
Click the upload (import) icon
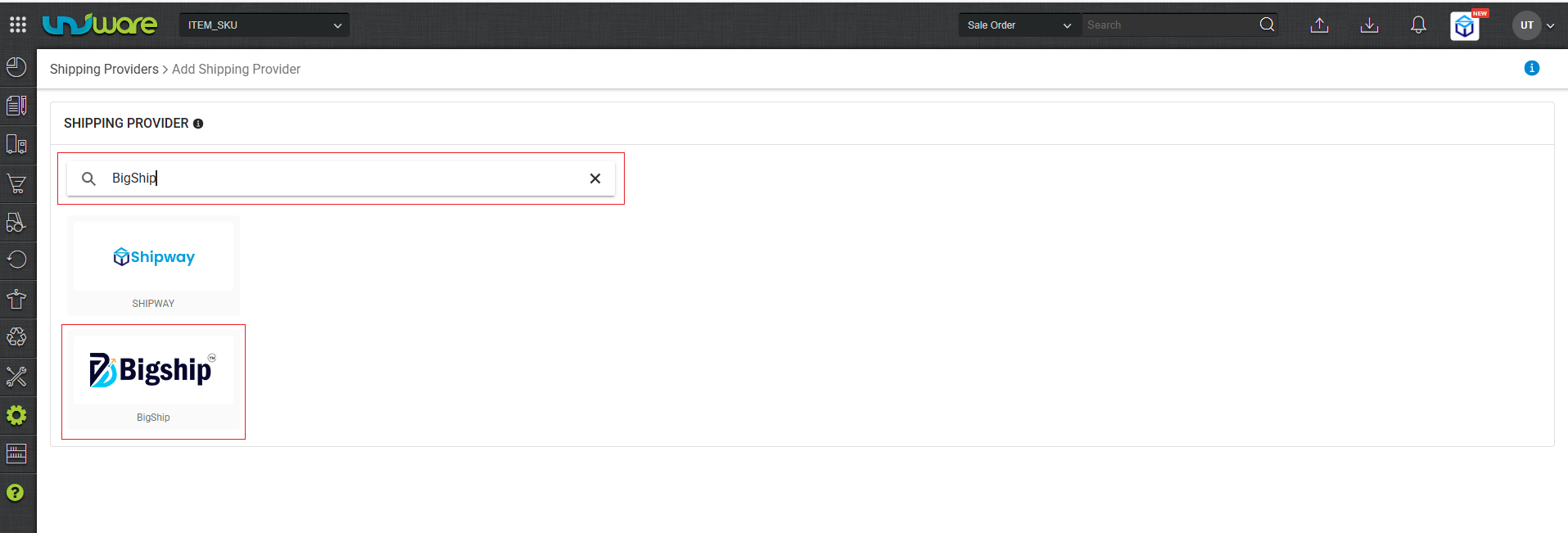[1319, 25]
